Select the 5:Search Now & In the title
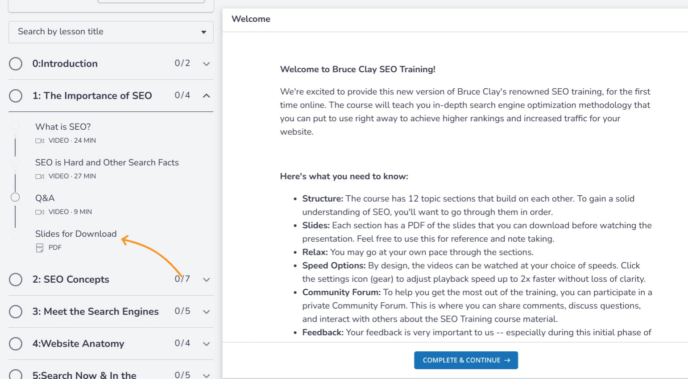Viewport: 688px width, 379px height. click(x=84, y=375)
